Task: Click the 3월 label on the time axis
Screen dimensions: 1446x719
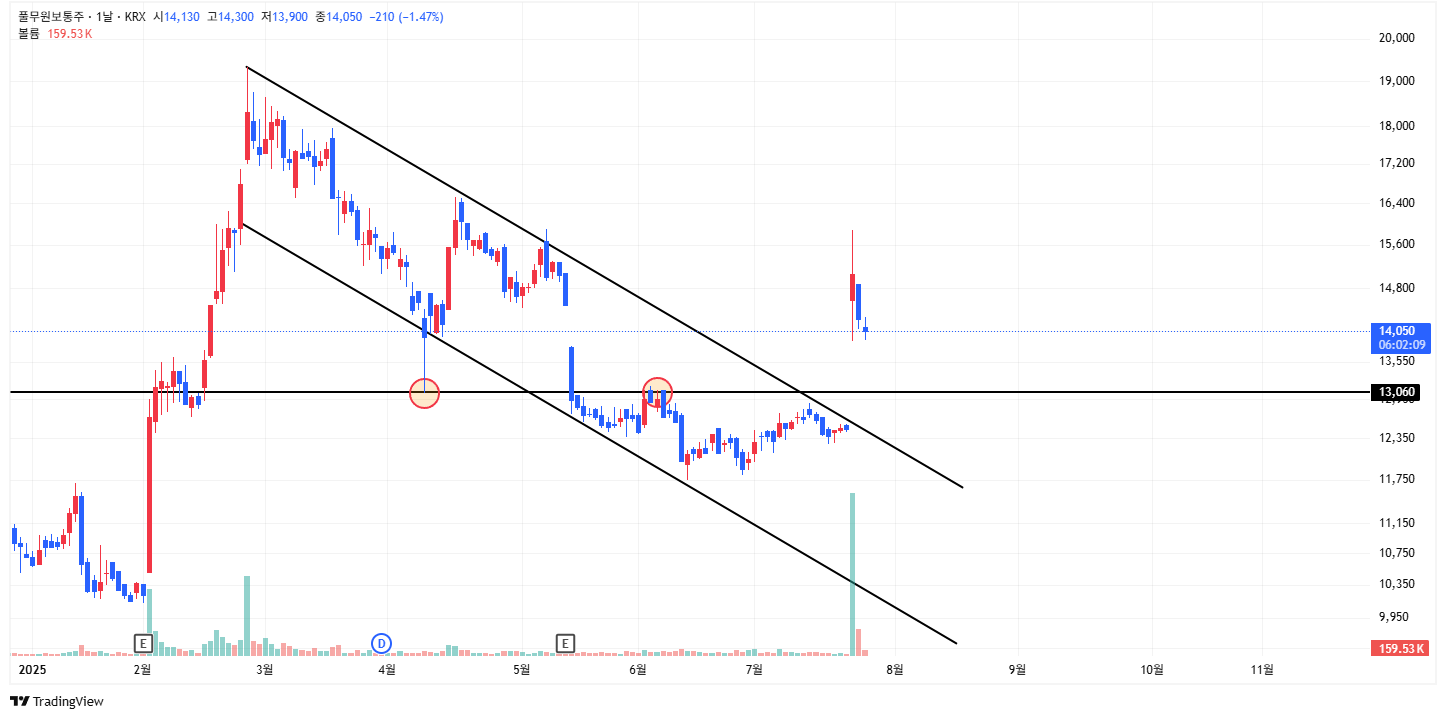Action: 265,670
